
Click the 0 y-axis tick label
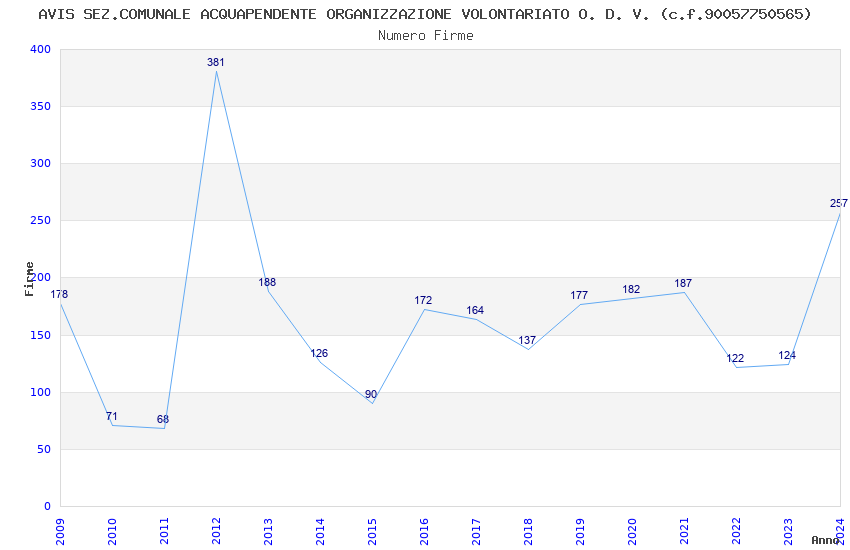(x=48, y=506)
